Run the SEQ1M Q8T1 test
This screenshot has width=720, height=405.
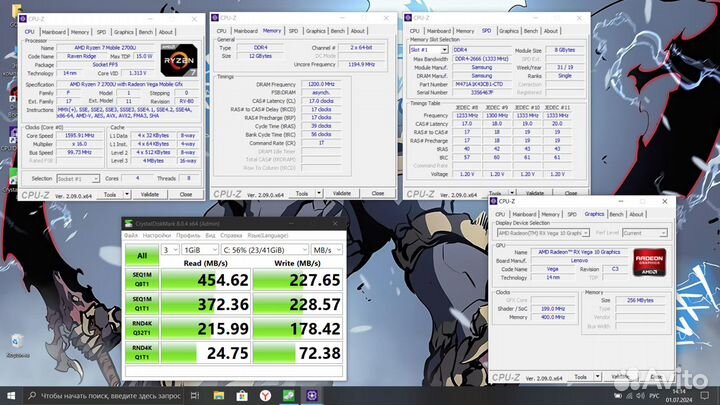click(142, 279)
